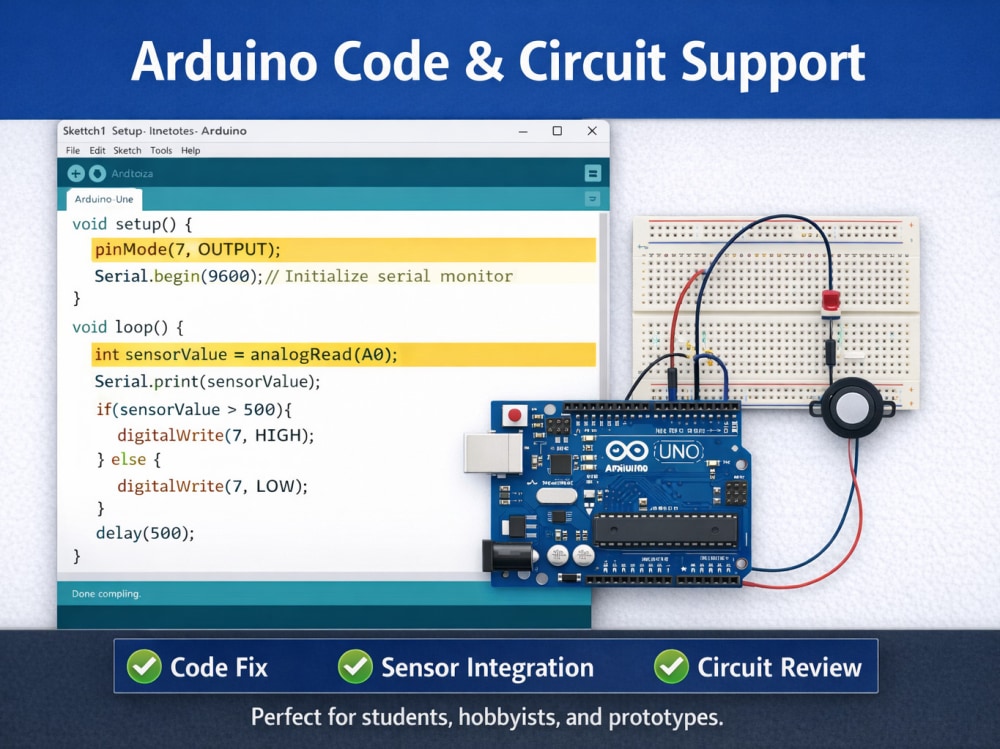Viewport: 1000px width, 749px height.
Task: Click the digitalWrite(7, LOW) line
Action: tap(212, 486)
